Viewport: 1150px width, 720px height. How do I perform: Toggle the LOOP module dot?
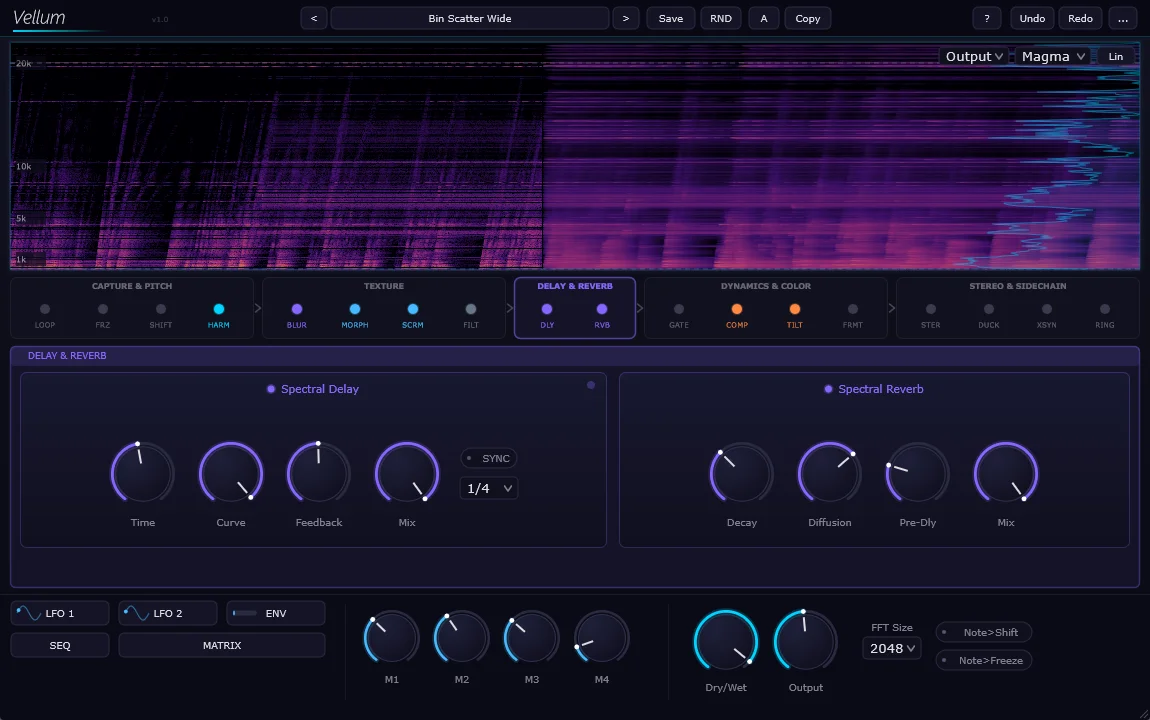tap(45, 309)
